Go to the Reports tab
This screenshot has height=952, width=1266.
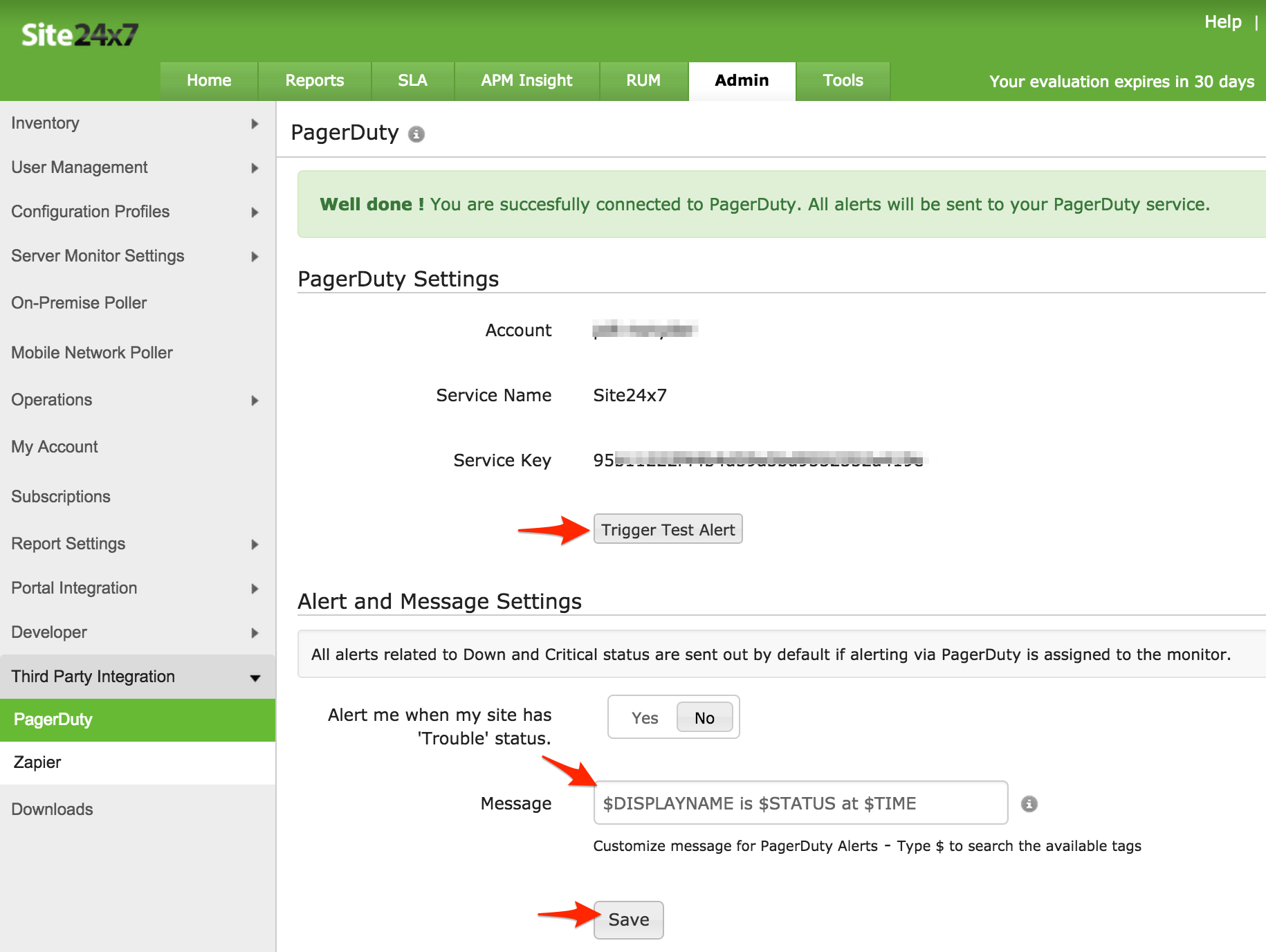314,81
